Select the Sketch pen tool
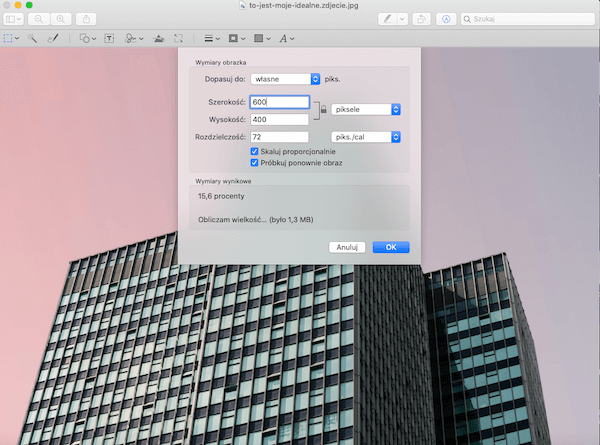The image size is (600, 445). (x=54, y=37)
